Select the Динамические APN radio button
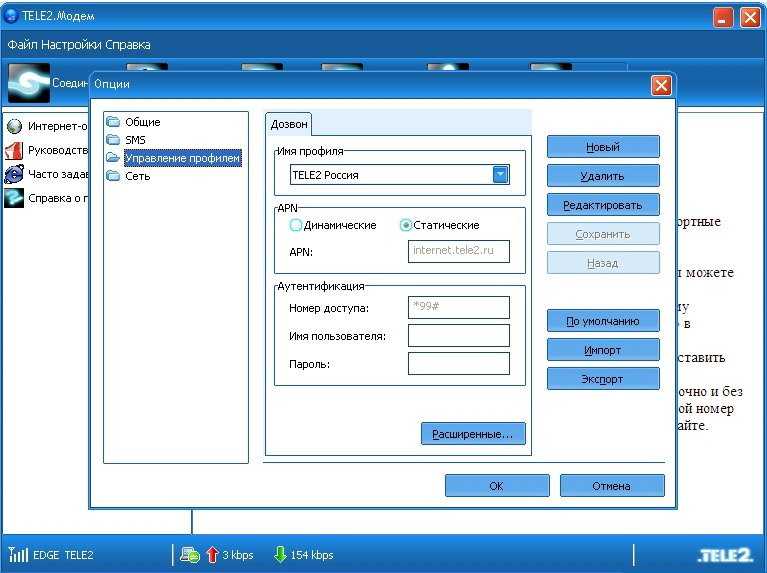 click(295, 225)
